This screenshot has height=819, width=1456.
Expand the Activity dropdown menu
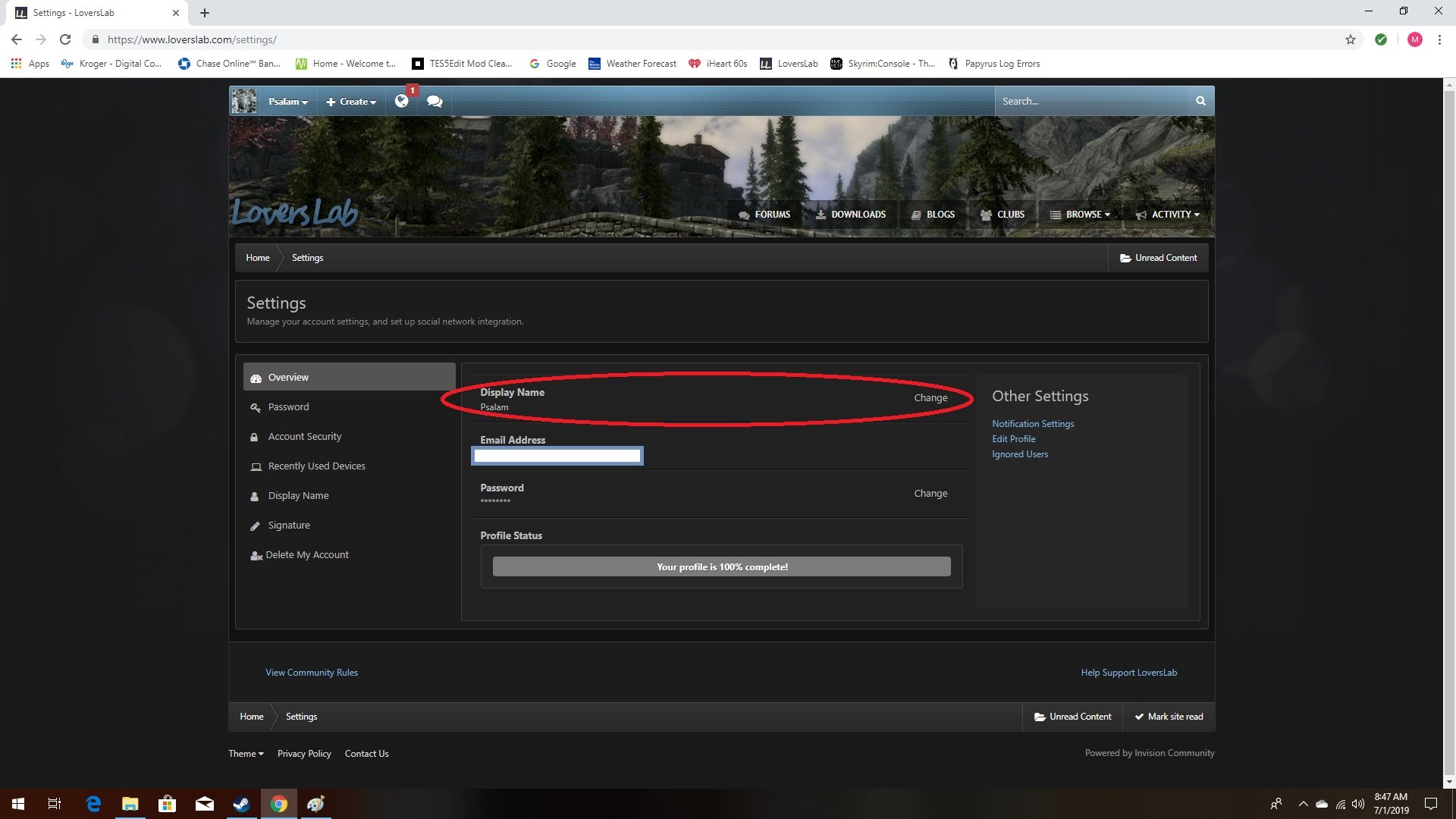(x=1169, y=215)
